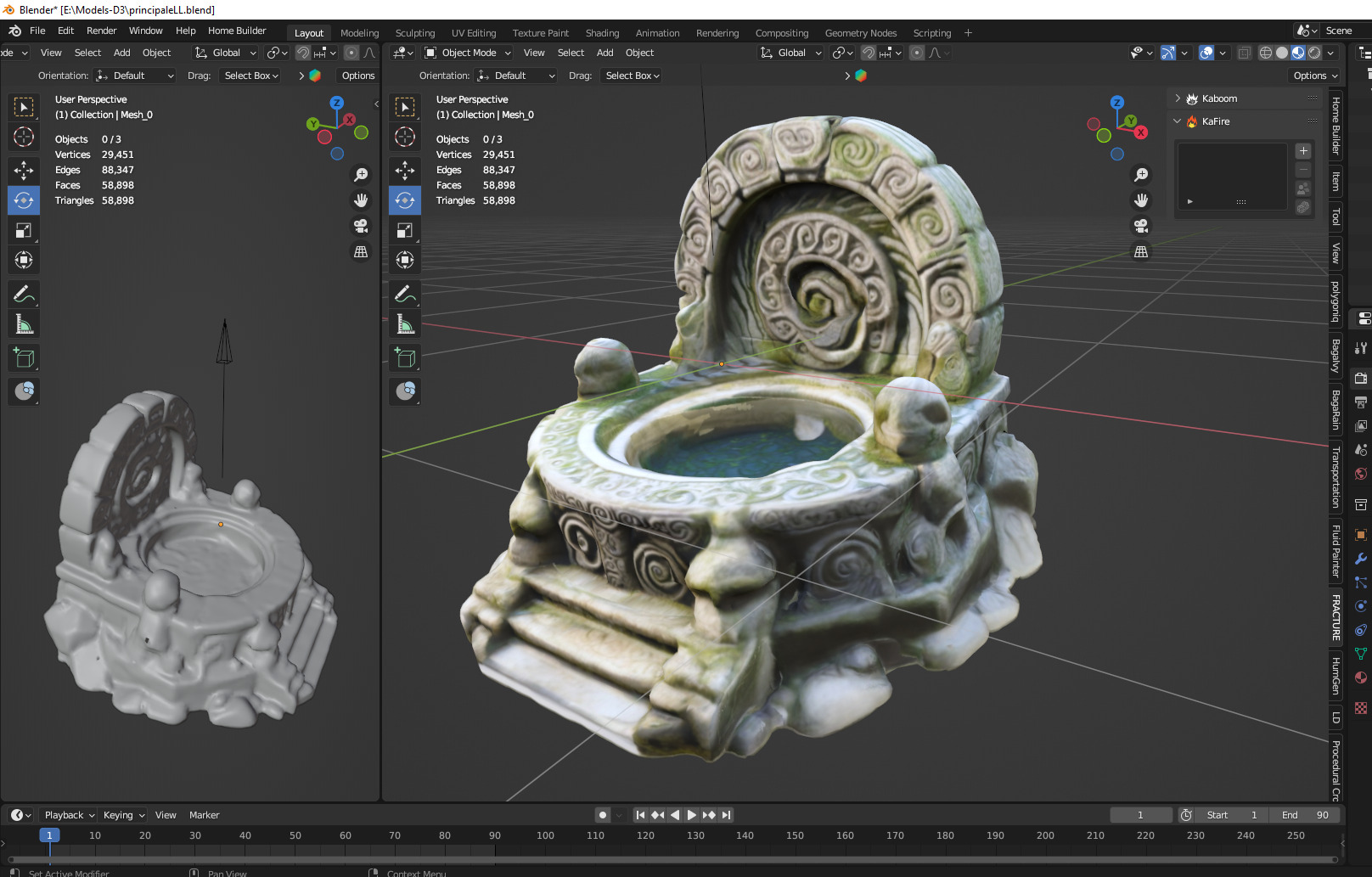This screenshot has width=1372, height=877.
Task: Select the Move tool in right viewport
Action: click(405, 170)
